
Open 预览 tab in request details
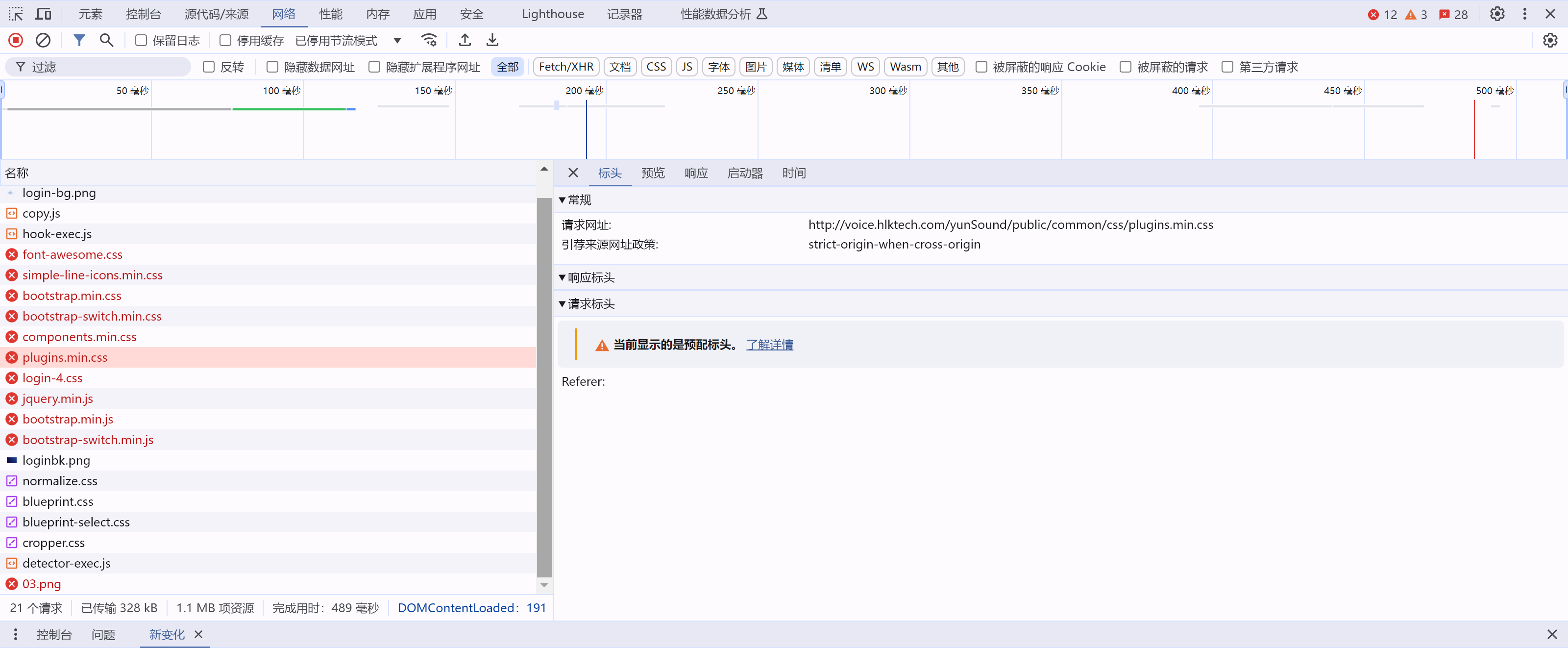coord(653,173)
